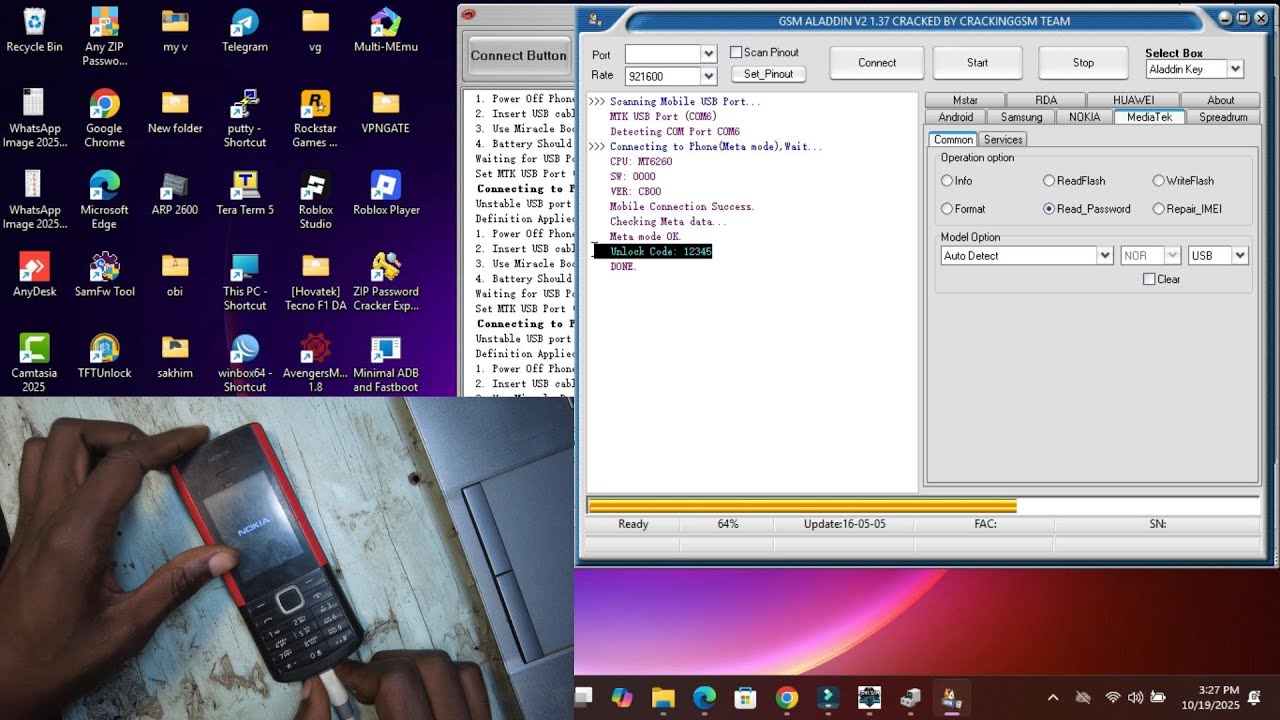Tick the Clear checkbox
Viewport: 1280px width, 720px height.
(1149, 279)
